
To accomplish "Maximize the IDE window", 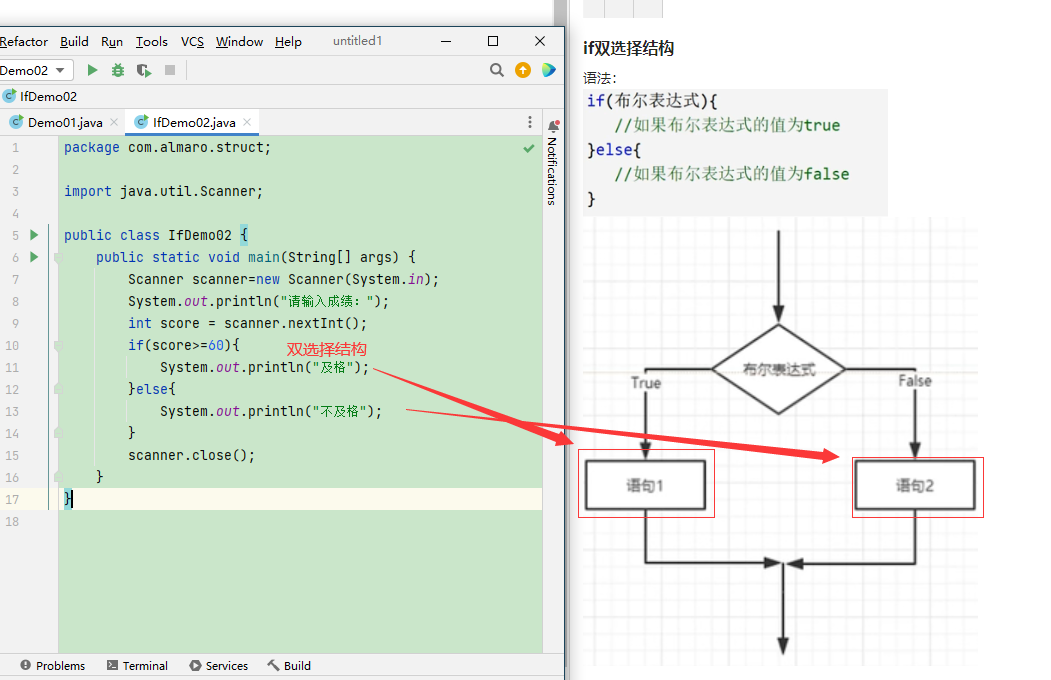I will pyautogui.click(x=493, y=42).
